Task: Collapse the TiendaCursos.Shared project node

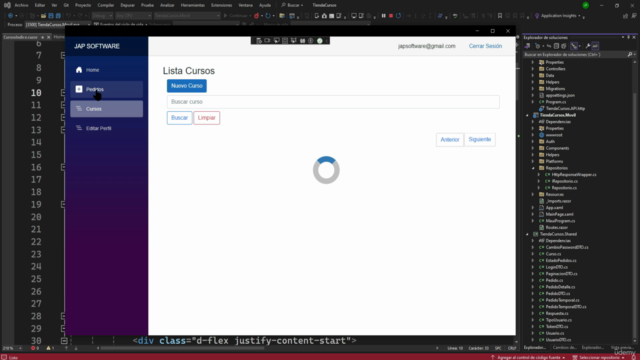Action: coord(527,234)
